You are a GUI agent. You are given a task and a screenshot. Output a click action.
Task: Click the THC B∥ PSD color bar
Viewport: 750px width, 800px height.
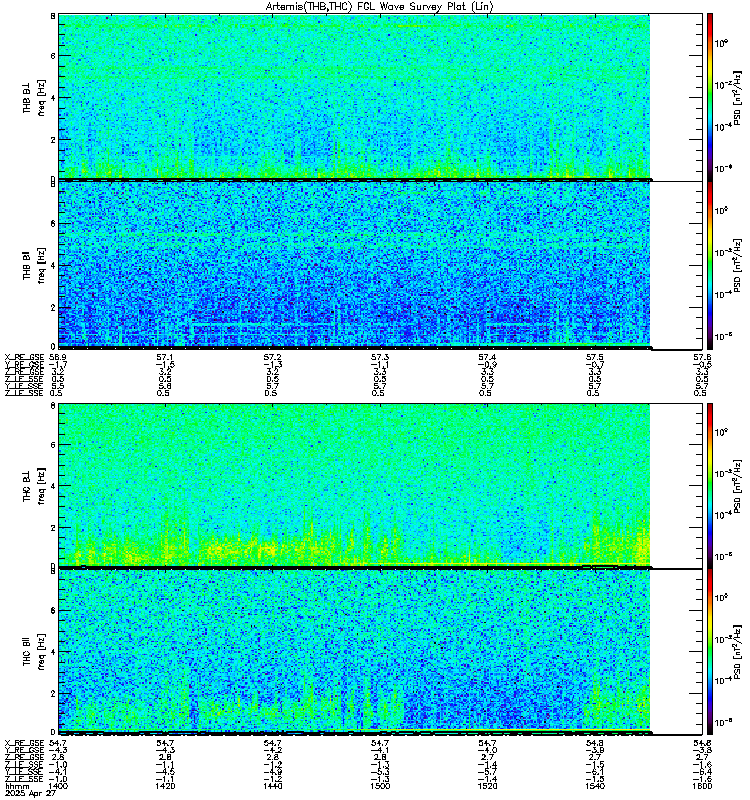coord(710,651)
